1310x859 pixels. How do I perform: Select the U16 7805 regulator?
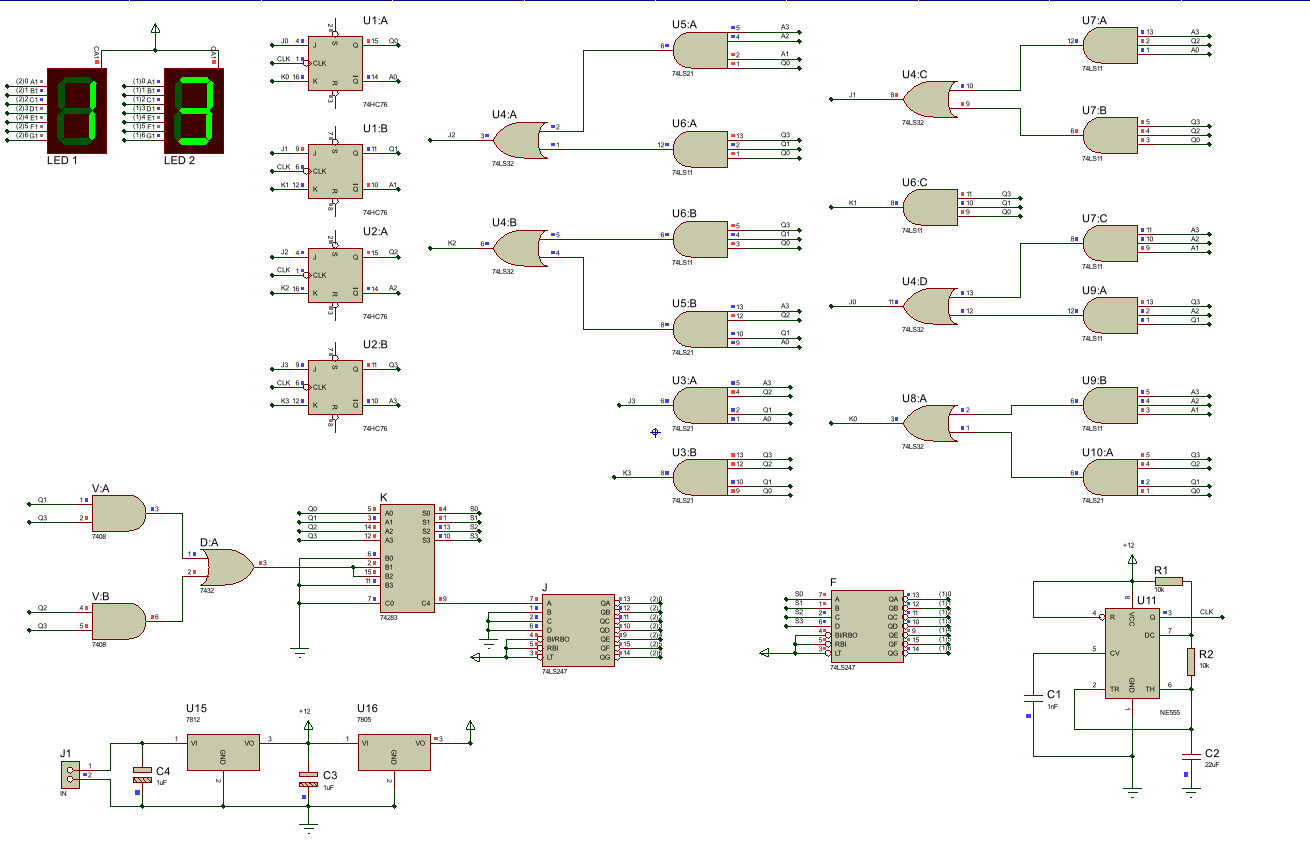click(394, 753)
